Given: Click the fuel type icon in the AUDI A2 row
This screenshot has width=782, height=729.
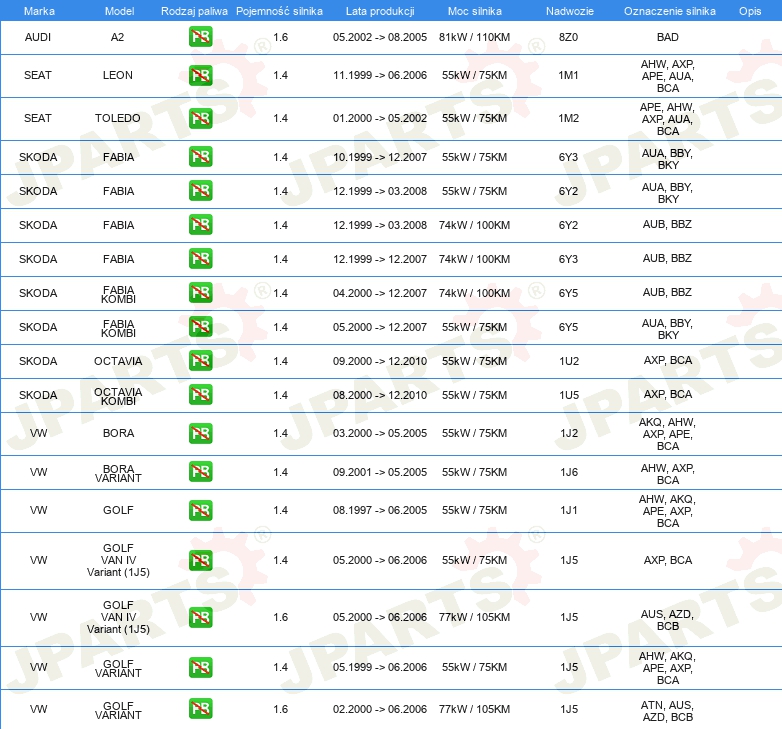Looking at the screenshot, I should point(200,37).
